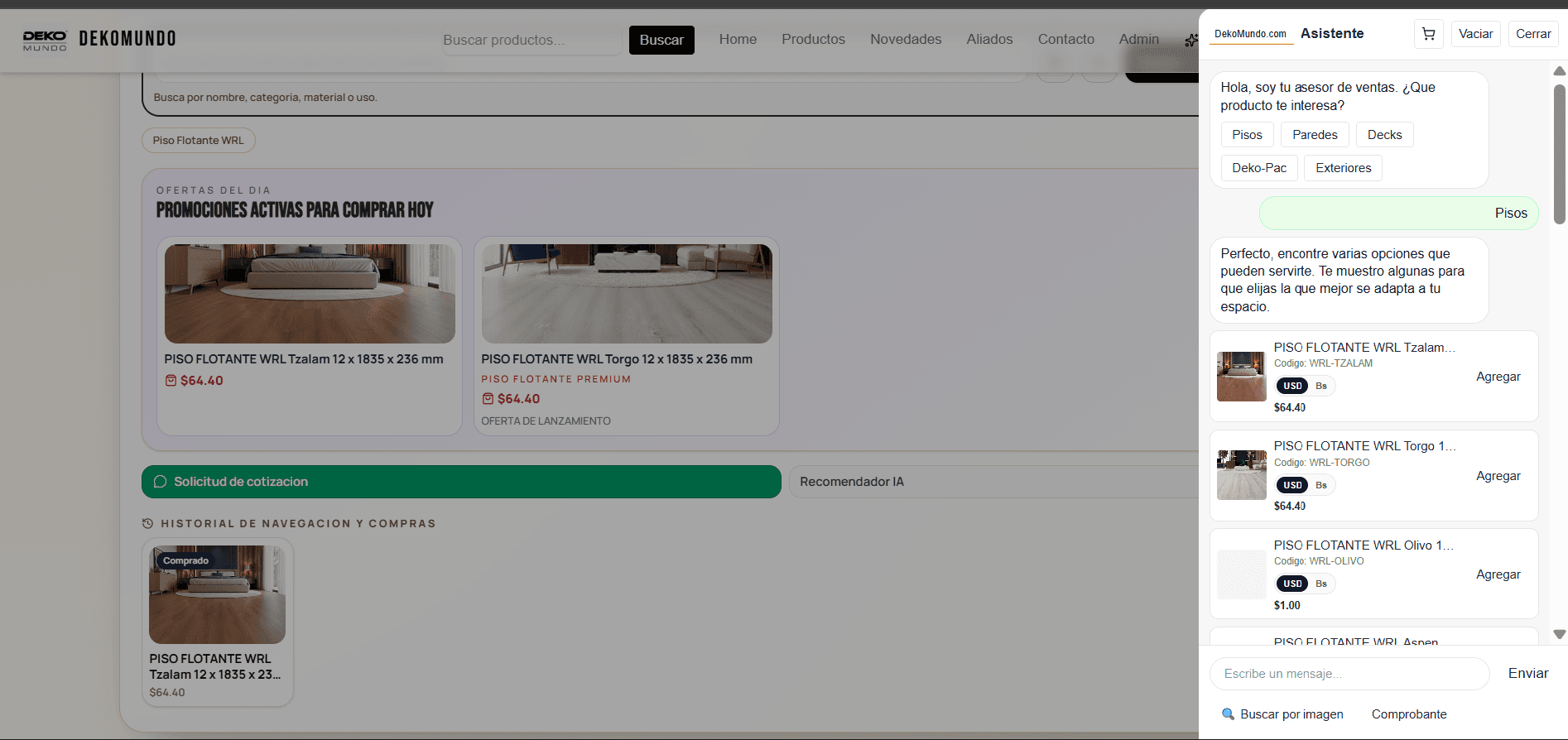Toggle USD currency on the Tzalam chat card
The image size is (1568, 740).
click(x=1292, y=386)
